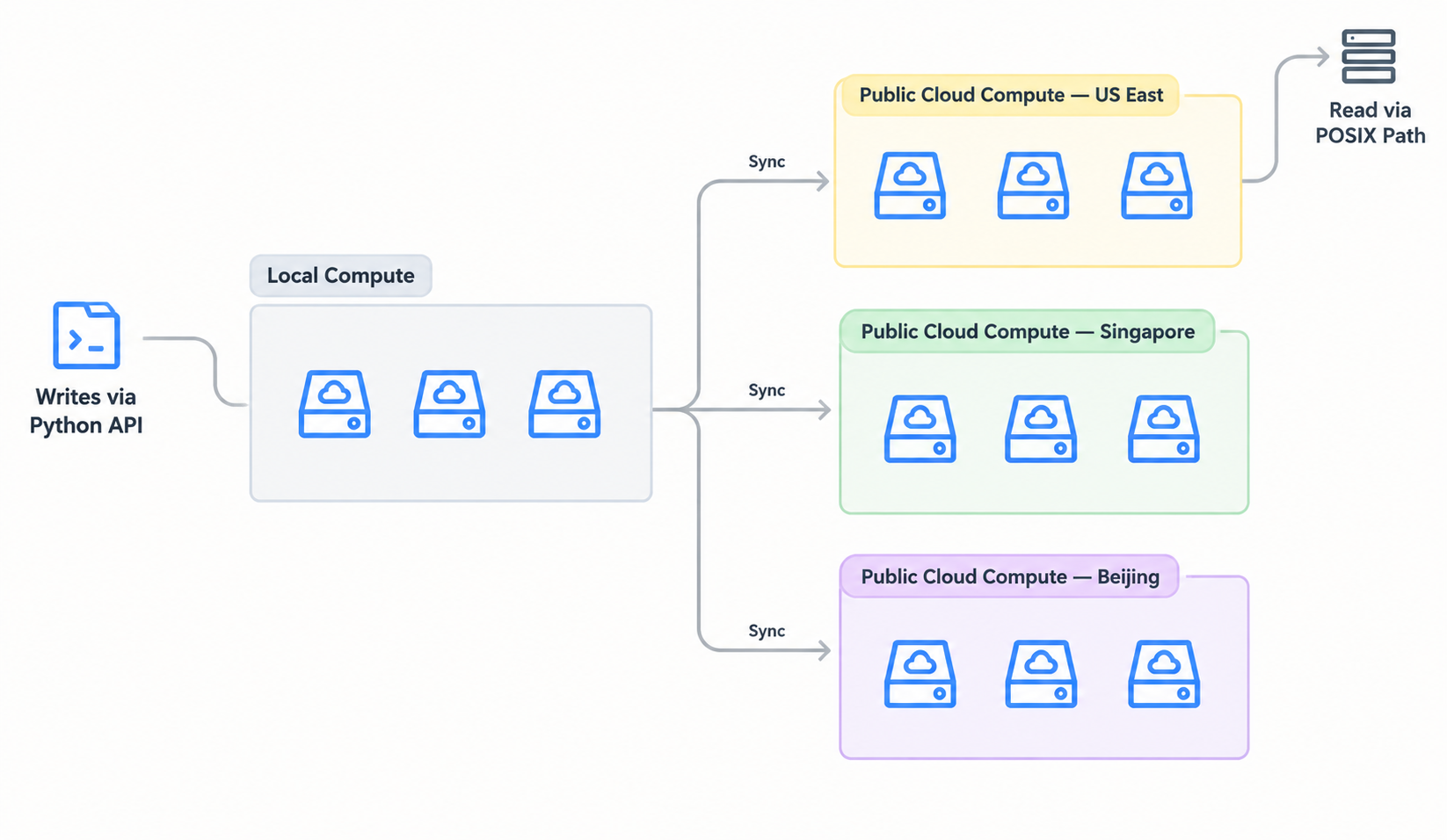Click the Public Cloud Compute — Beijing label
The height and width of the screenshot is (840, 1447).
point(1010,576)
